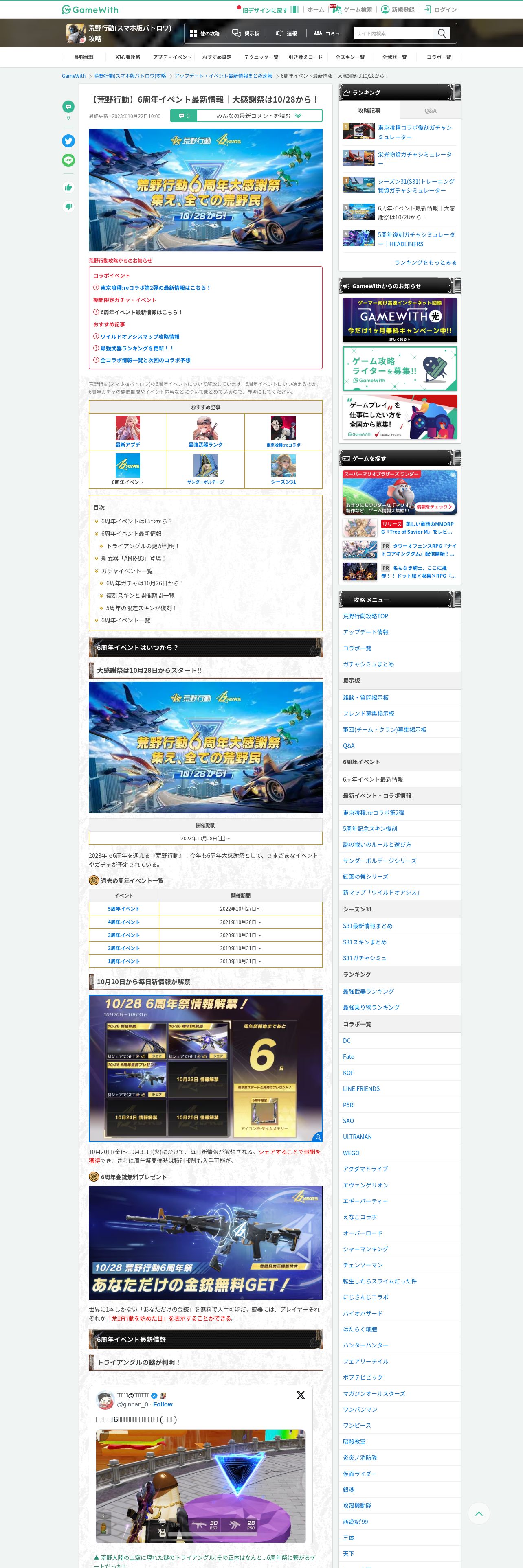This screenshot has width=523, height=1568.
Task: Enlarge the 10/28 情報解禁 image via zoom icon
Action: [317, 1137]
